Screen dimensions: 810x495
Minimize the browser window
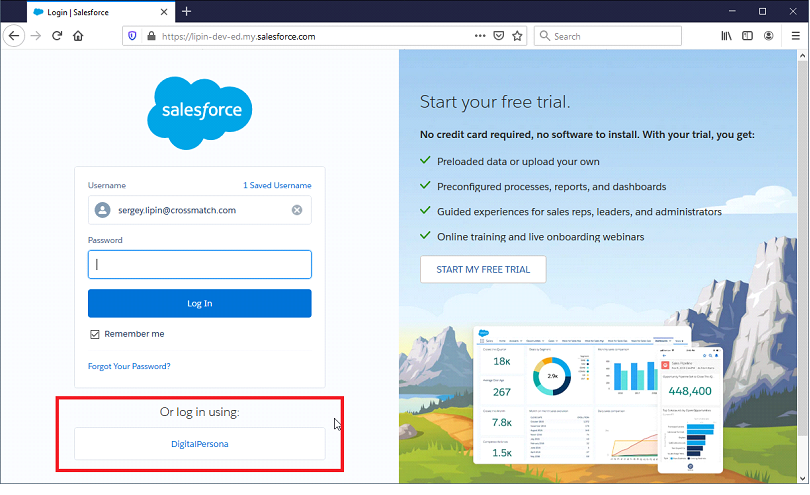point(732,11)
